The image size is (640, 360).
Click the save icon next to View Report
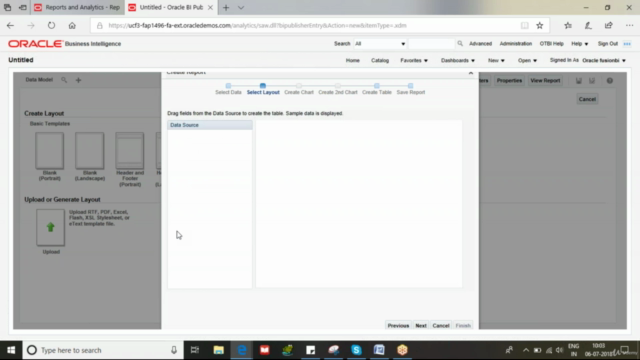(579, 81)
